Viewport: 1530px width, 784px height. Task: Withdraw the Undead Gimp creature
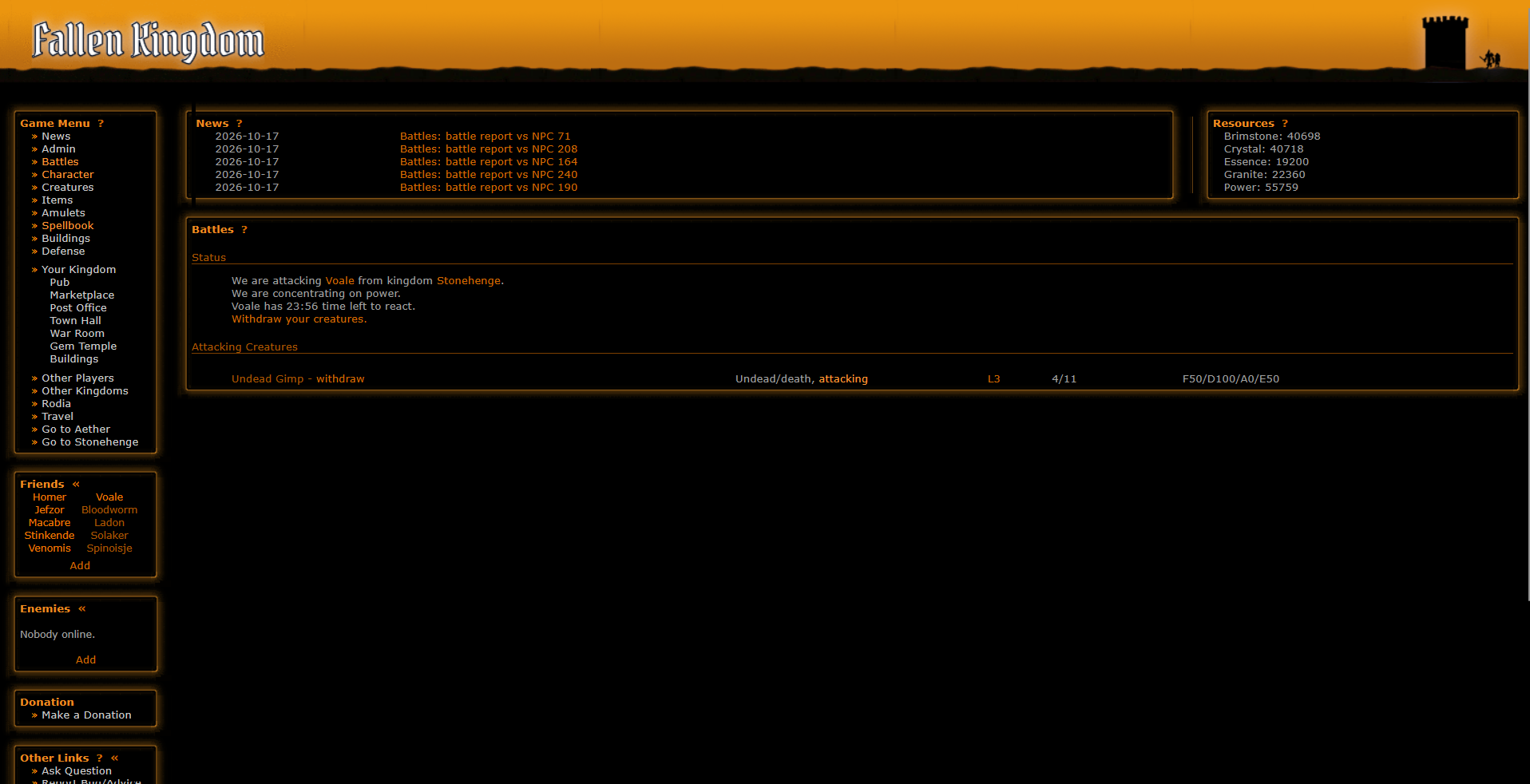[340, 379]
